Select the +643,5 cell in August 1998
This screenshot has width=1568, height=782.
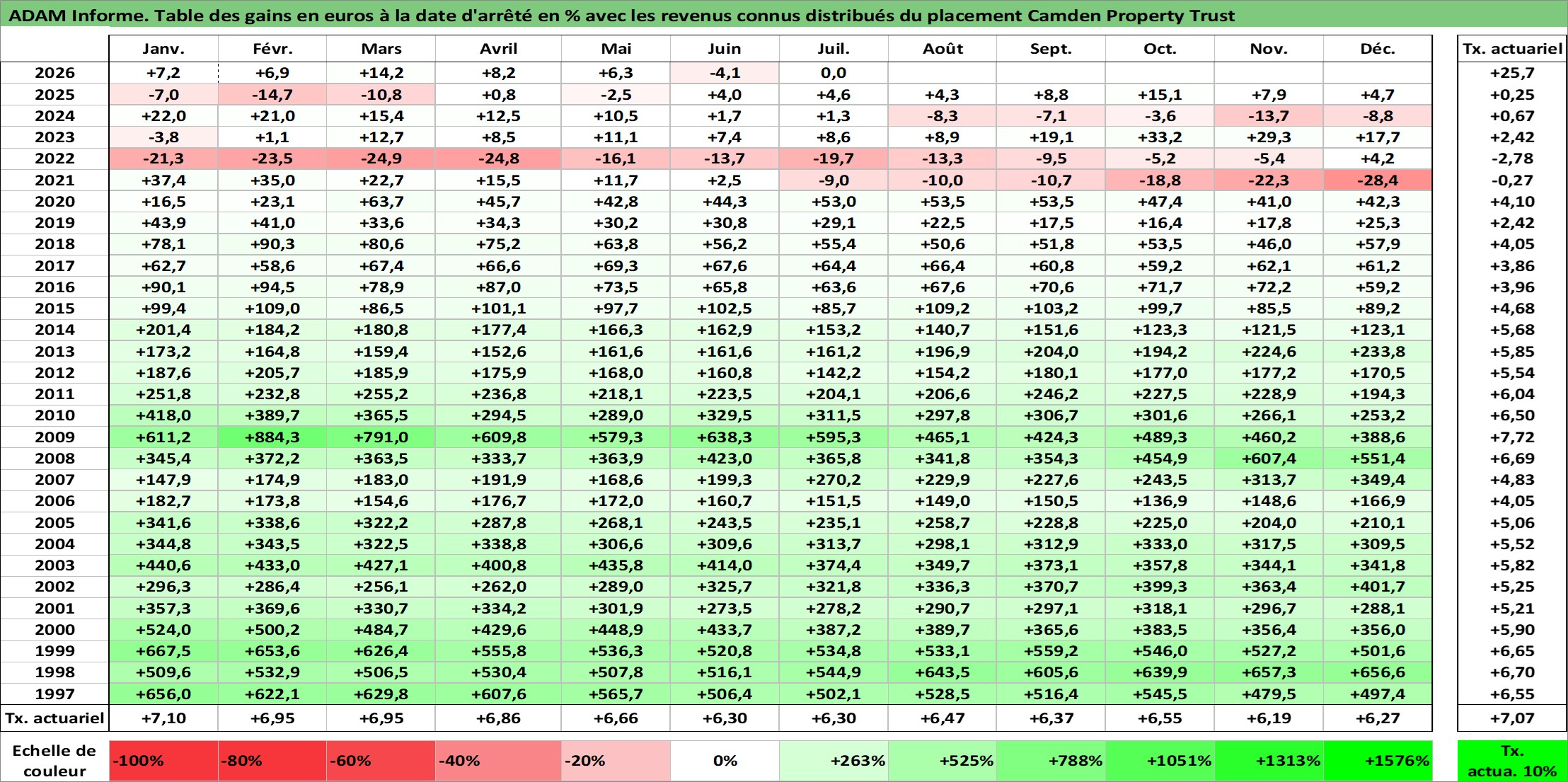pyautogui.click(x=942, y=672)
